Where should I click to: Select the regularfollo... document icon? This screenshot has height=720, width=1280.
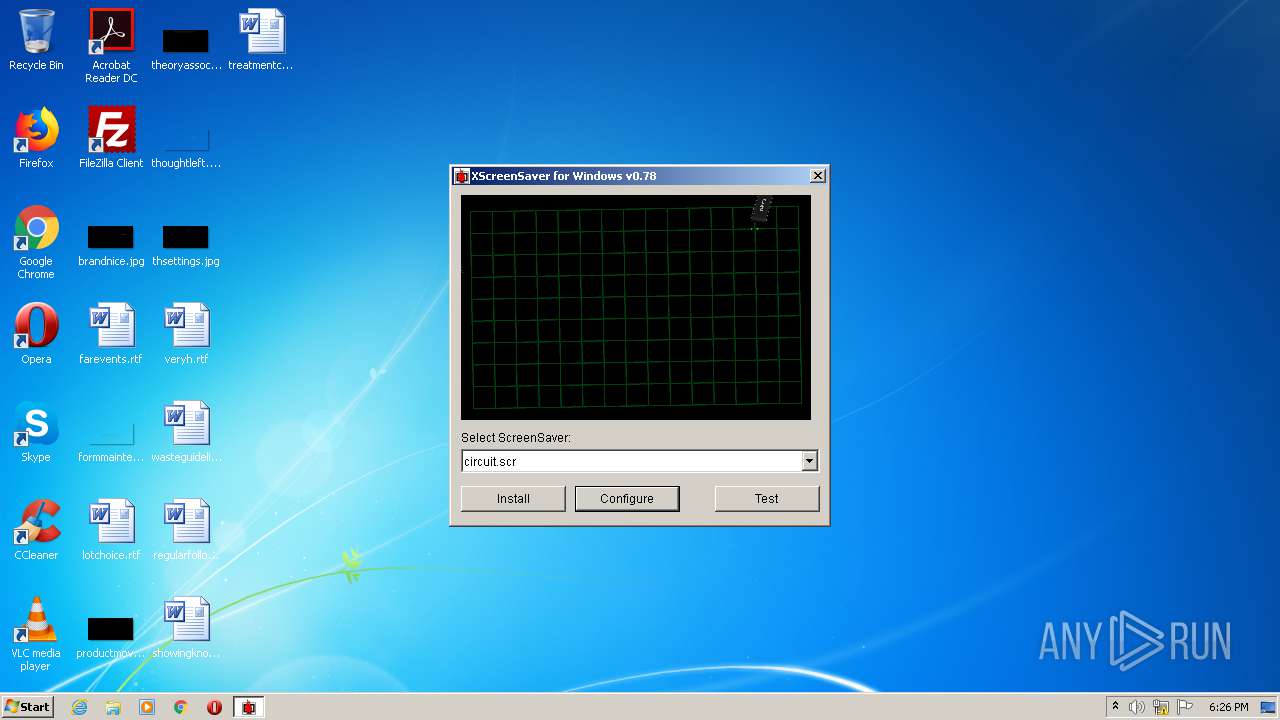[186, 530]
